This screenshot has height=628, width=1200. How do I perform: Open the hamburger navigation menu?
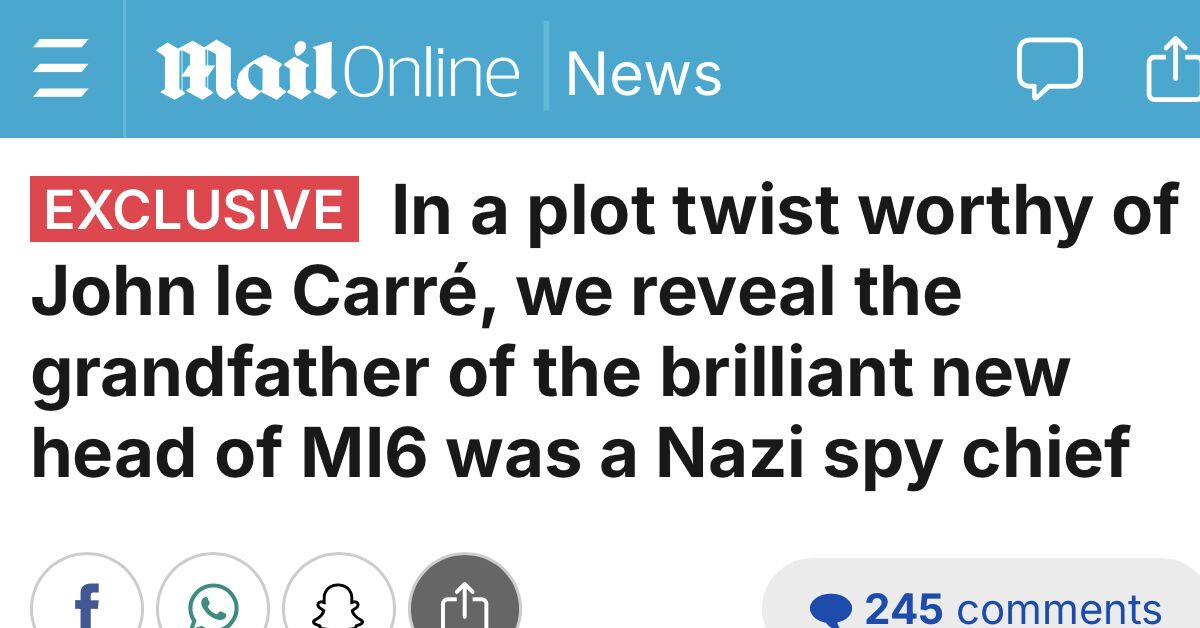pyautogui.click(x=61, y=69)
